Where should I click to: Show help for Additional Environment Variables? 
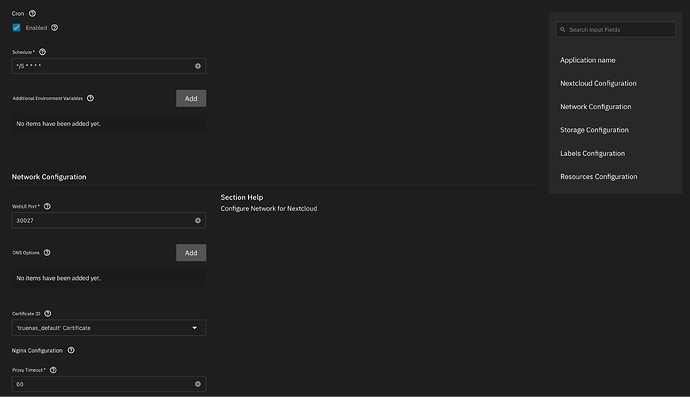tap(90, 98)
